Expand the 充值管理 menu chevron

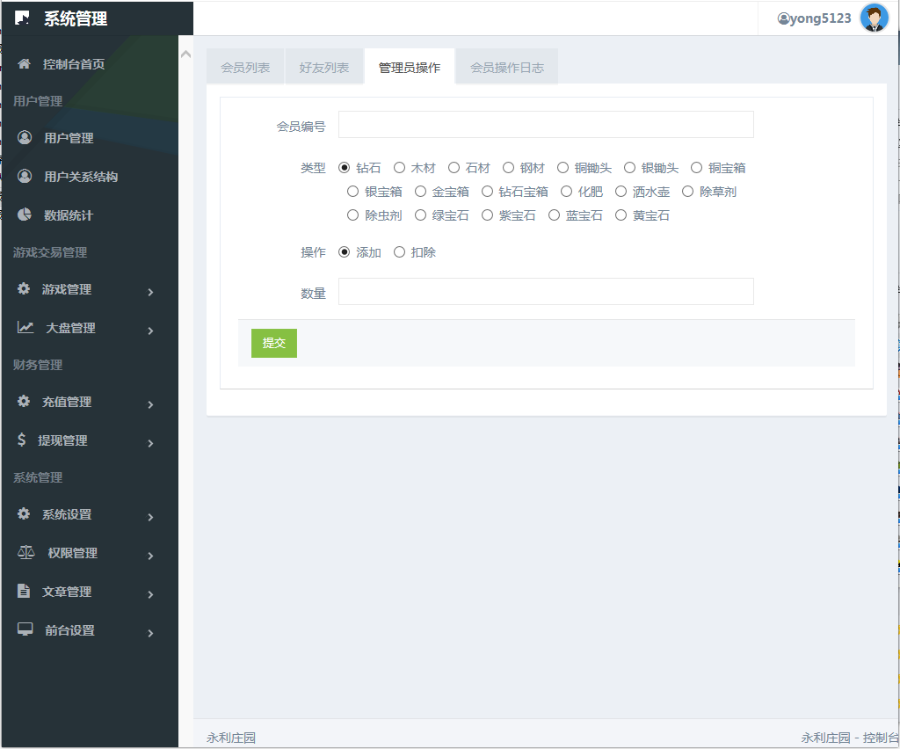coord(150,404)
